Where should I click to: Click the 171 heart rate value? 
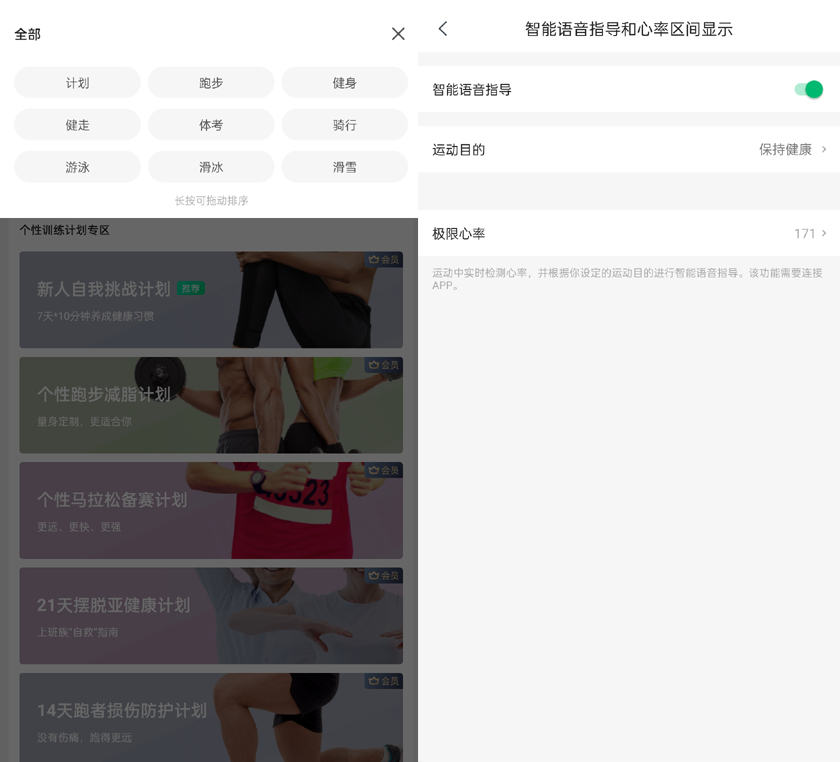[804, 234]
